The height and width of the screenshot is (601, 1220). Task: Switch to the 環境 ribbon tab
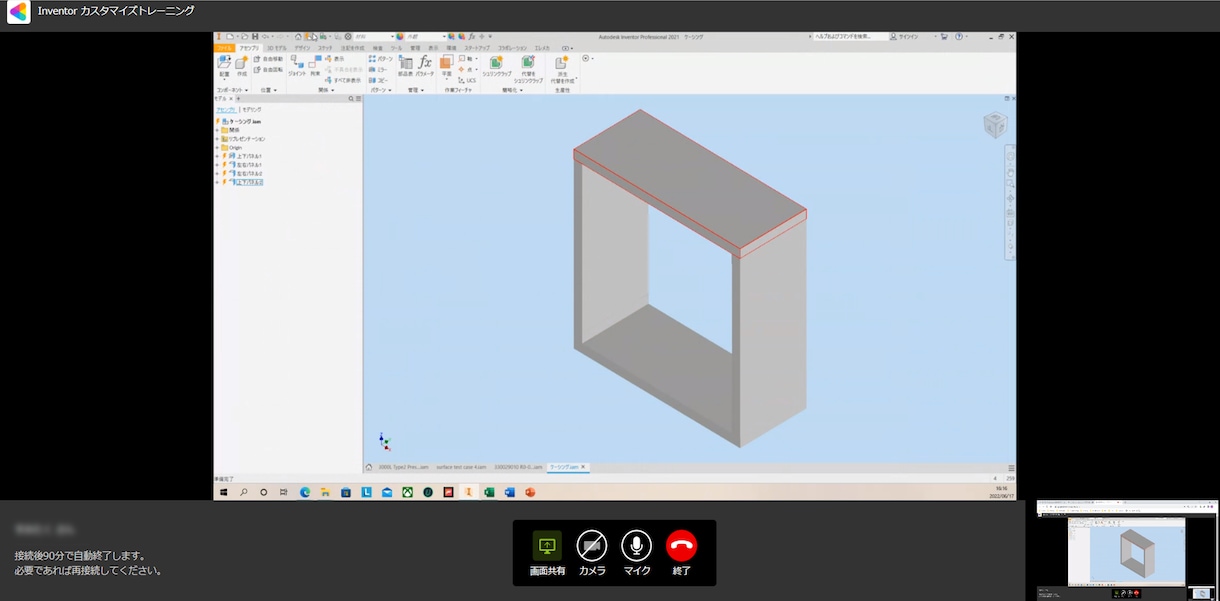coord(451,47)
